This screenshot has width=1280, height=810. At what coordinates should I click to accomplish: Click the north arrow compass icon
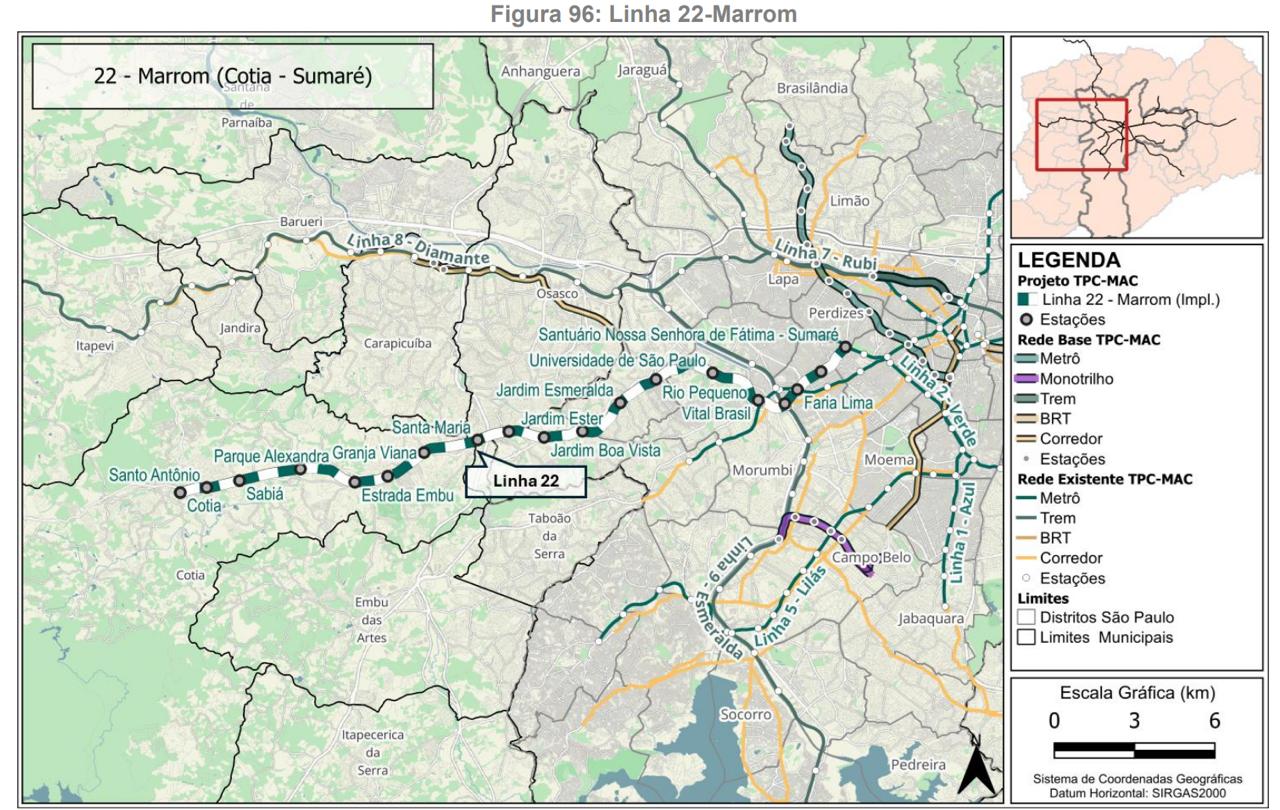tap(979, 768)
